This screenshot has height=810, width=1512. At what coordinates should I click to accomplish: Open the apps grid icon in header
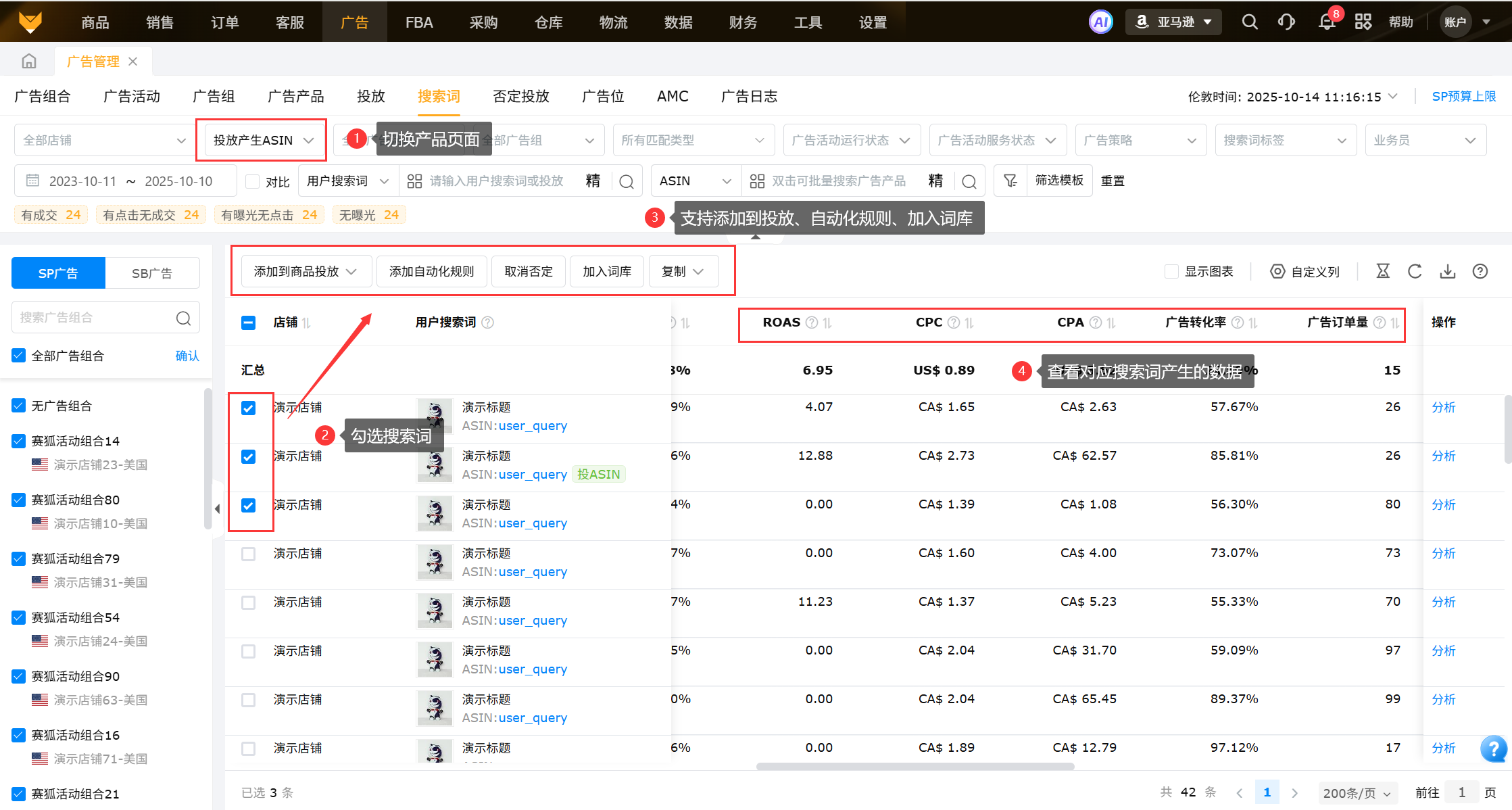[x=1363, y=22]
